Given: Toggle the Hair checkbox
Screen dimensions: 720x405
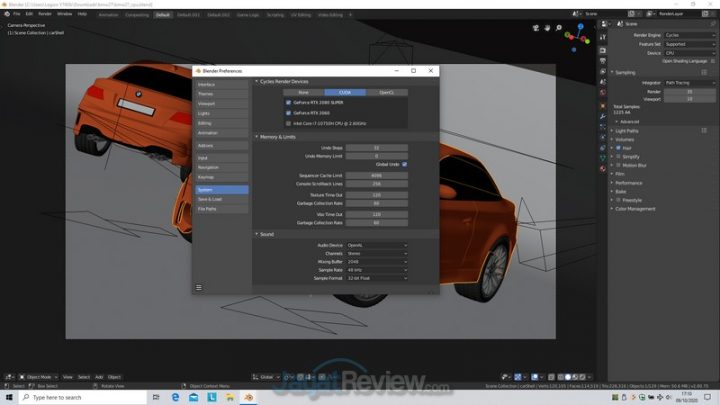Looking at the screenshot, I should 619,148.
